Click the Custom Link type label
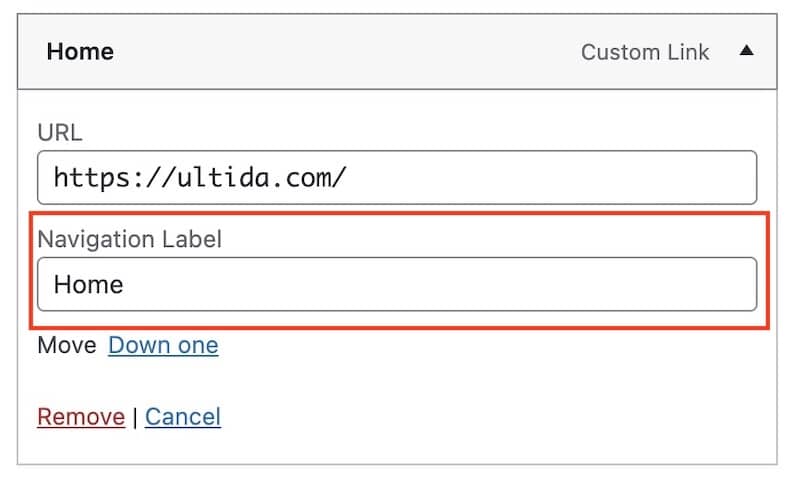800x480 pixels. pos(645,52)
